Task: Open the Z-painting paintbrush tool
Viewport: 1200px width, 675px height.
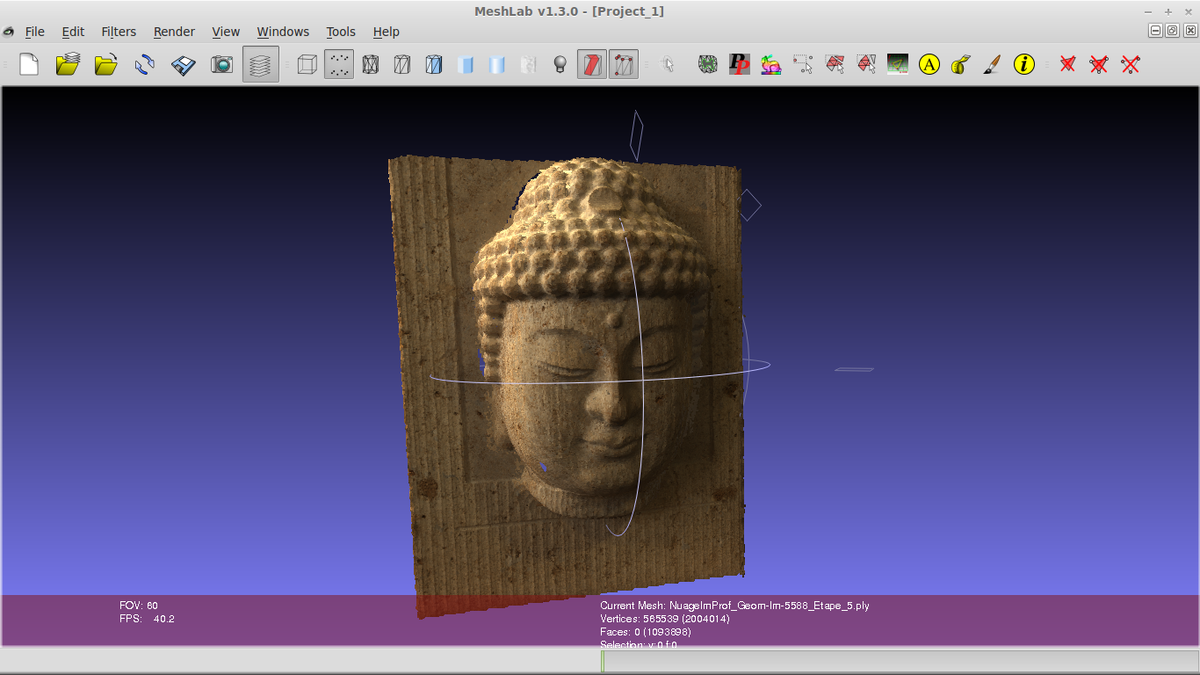Action: [x=991, y=65]
